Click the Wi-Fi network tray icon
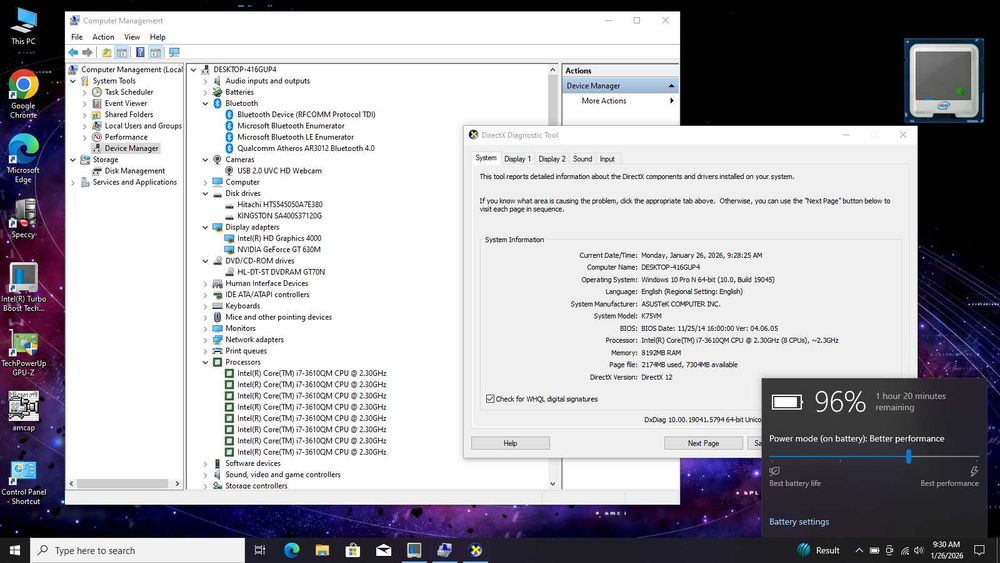The image size is (1000, 563). (904, 550)
